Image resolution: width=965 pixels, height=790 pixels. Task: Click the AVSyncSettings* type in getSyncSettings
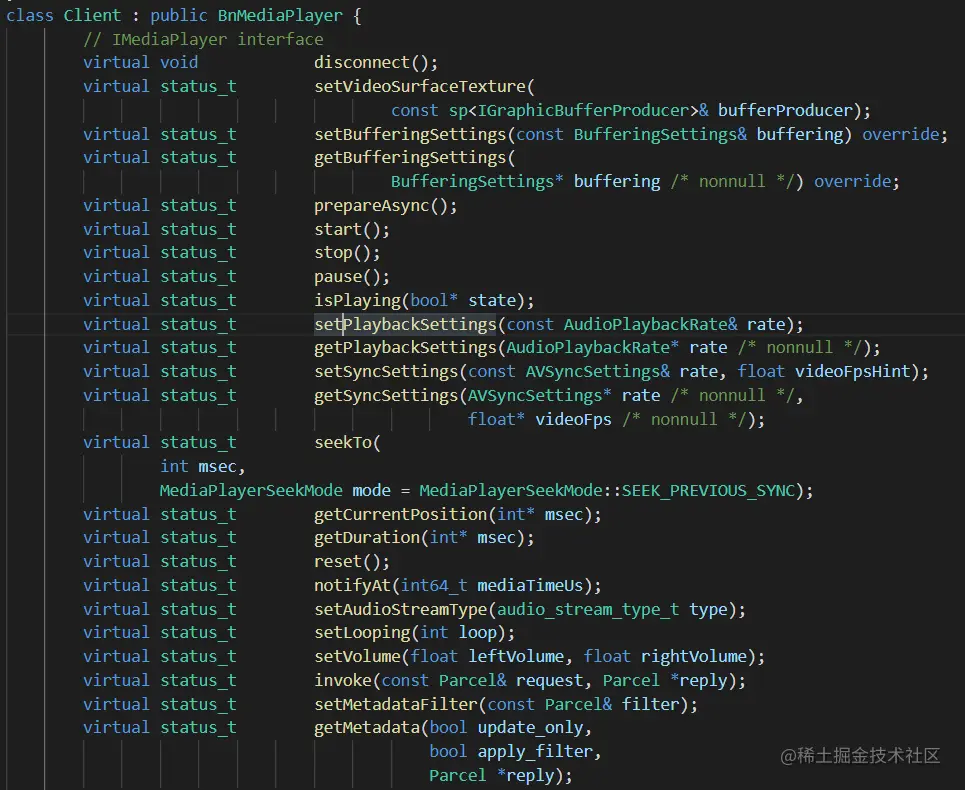click(x=540, y=396)
